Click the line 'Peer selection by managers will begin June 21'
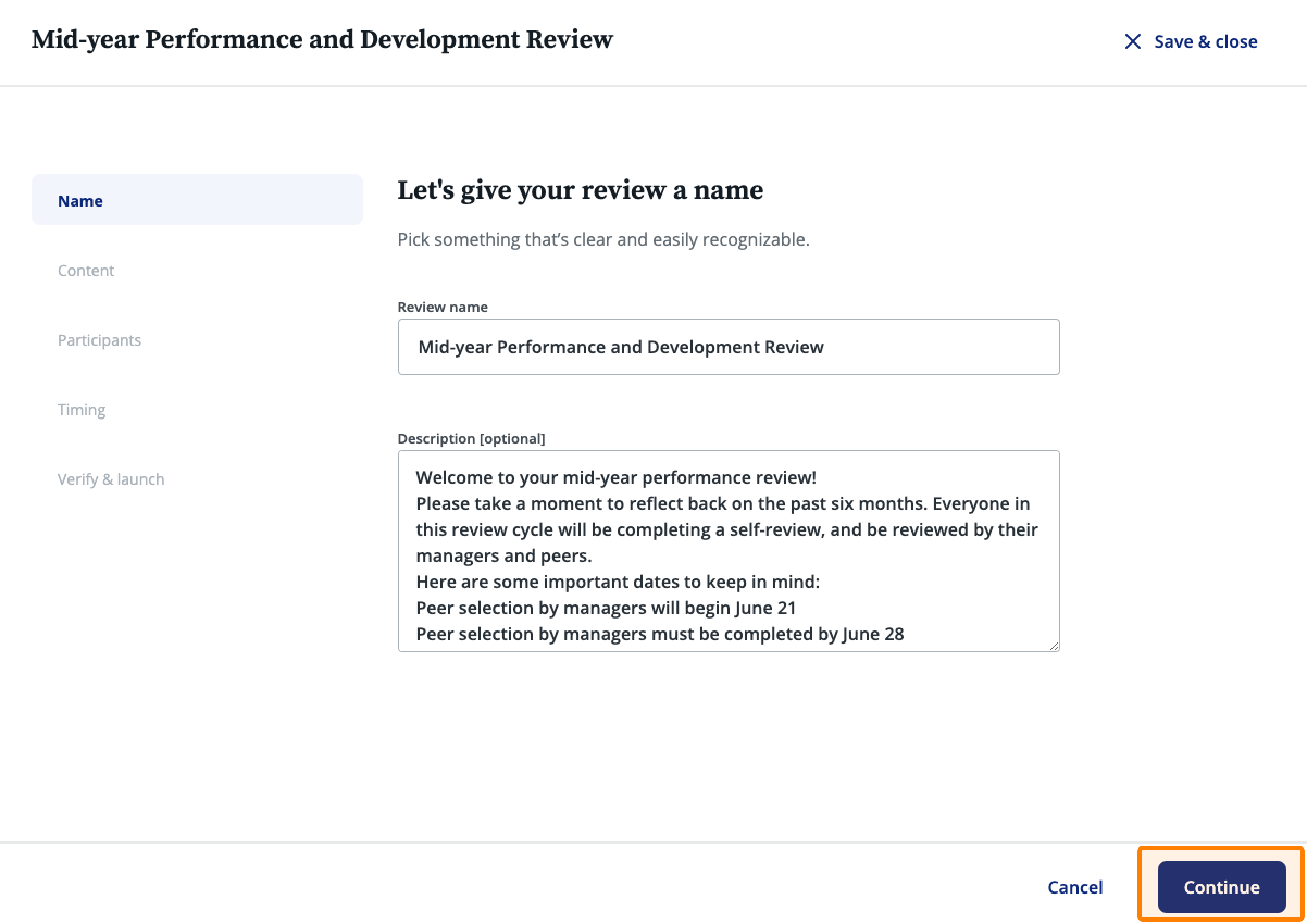The height and width of the screenshot is (924, 1307). [606, 608]
